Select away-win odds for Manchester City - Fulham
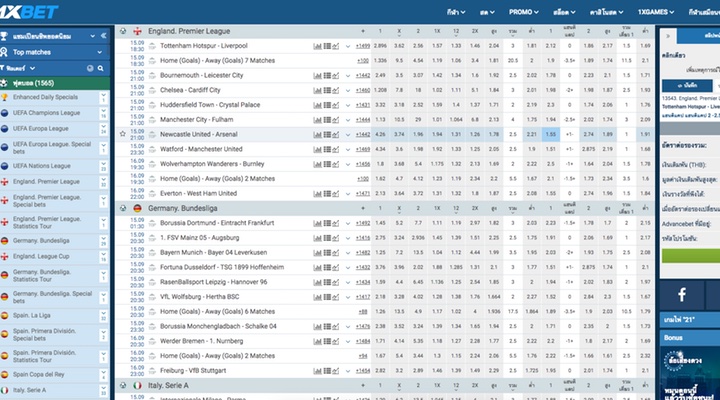The image size is (720, 400). [x=418, y=120]
